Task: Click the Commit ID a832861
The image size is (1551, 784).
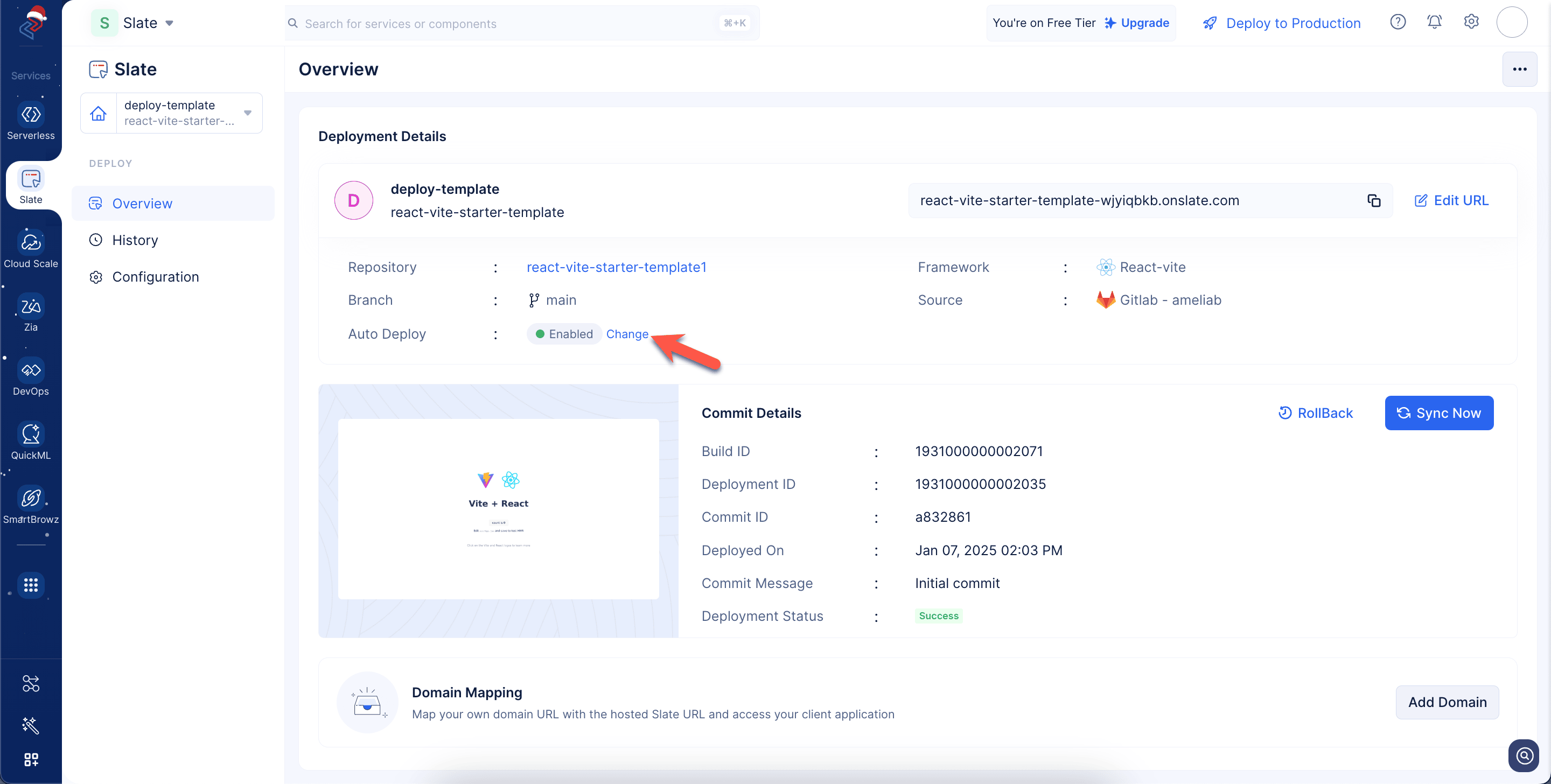Action: point(942,517)
